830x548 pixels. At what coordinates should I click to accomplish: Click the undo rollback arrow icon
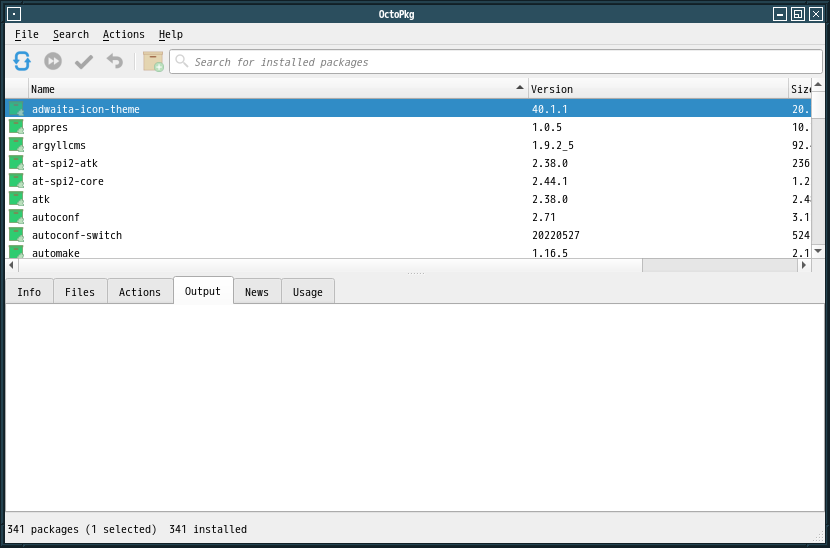[115, 61]
